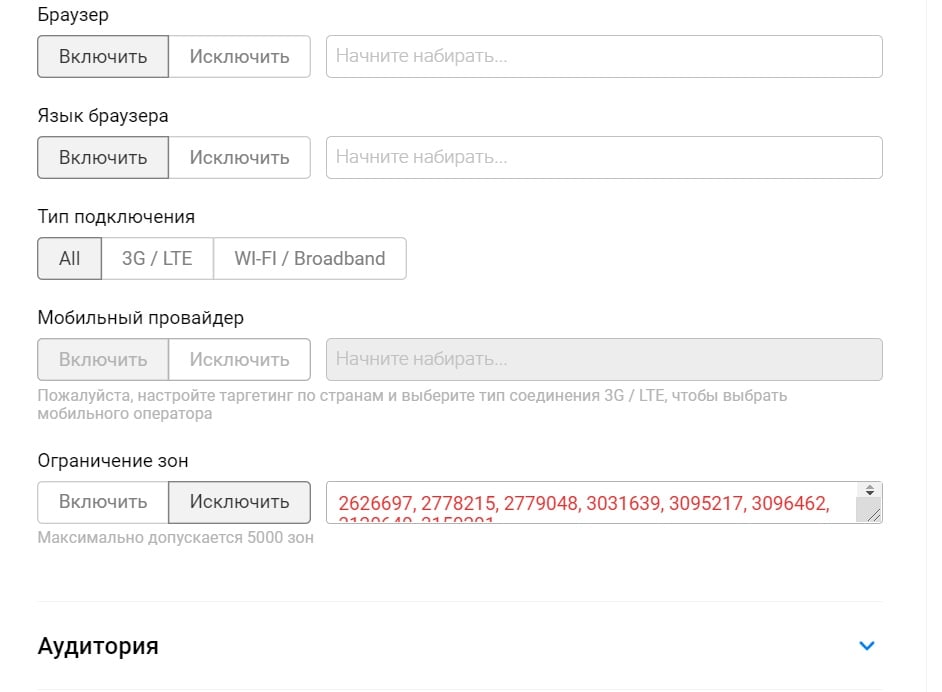Open the Аудитория section heading
The image size is (942, 692).
98,646
